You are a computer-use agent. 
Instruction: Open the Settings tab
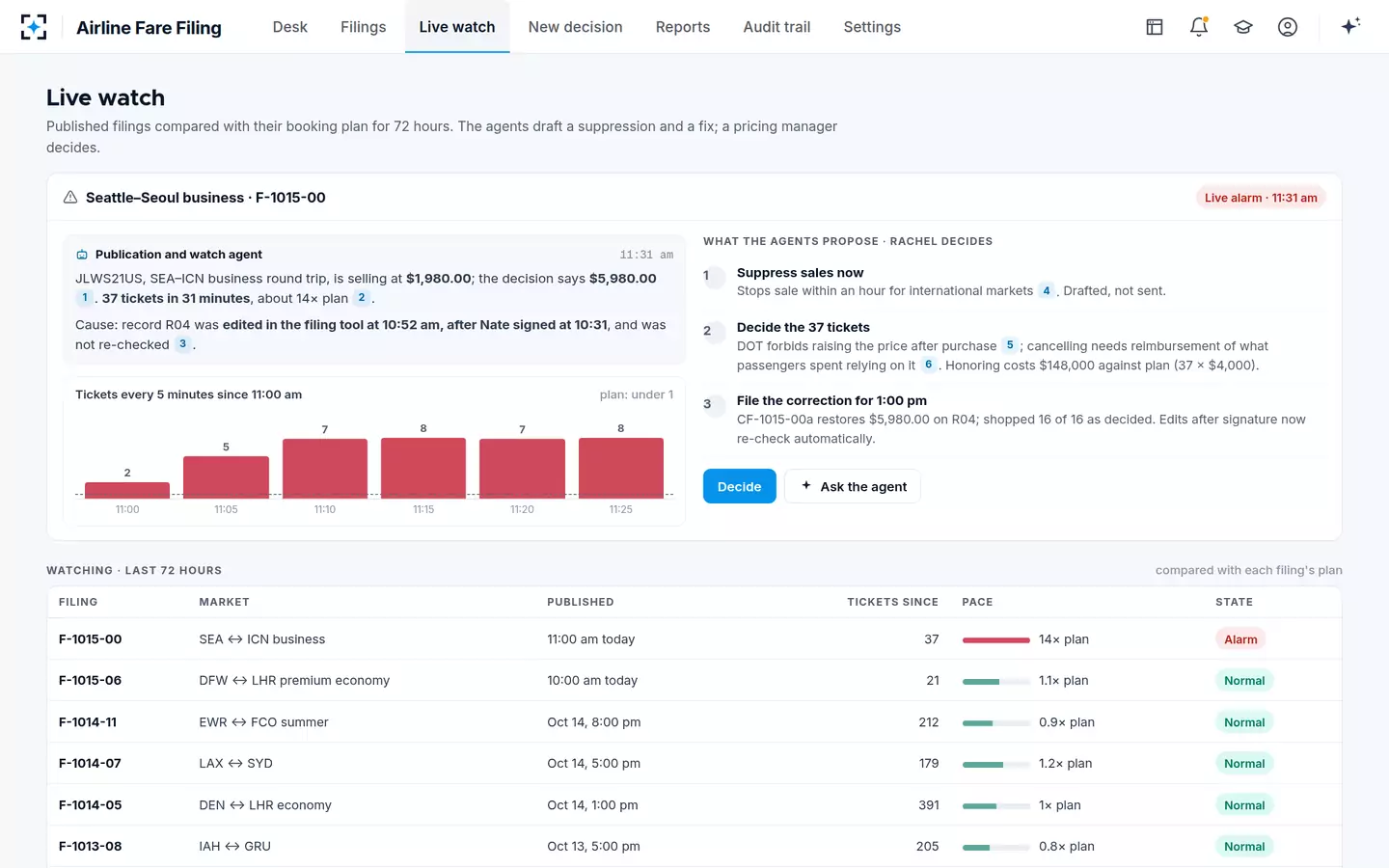[x=872, y=27]
